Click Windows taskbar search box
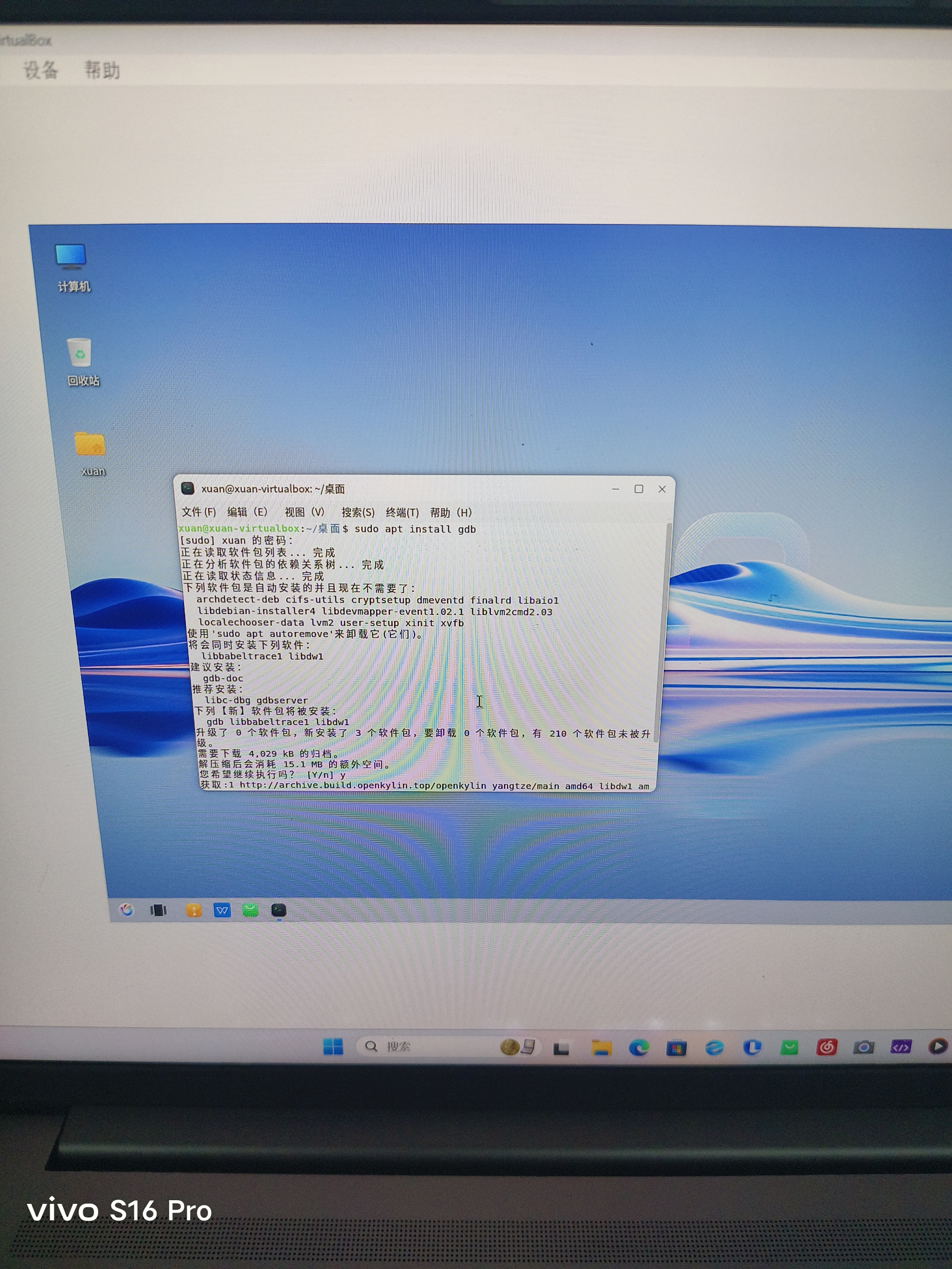Viewport: 952px width, 1269px height. (448, 1046)
